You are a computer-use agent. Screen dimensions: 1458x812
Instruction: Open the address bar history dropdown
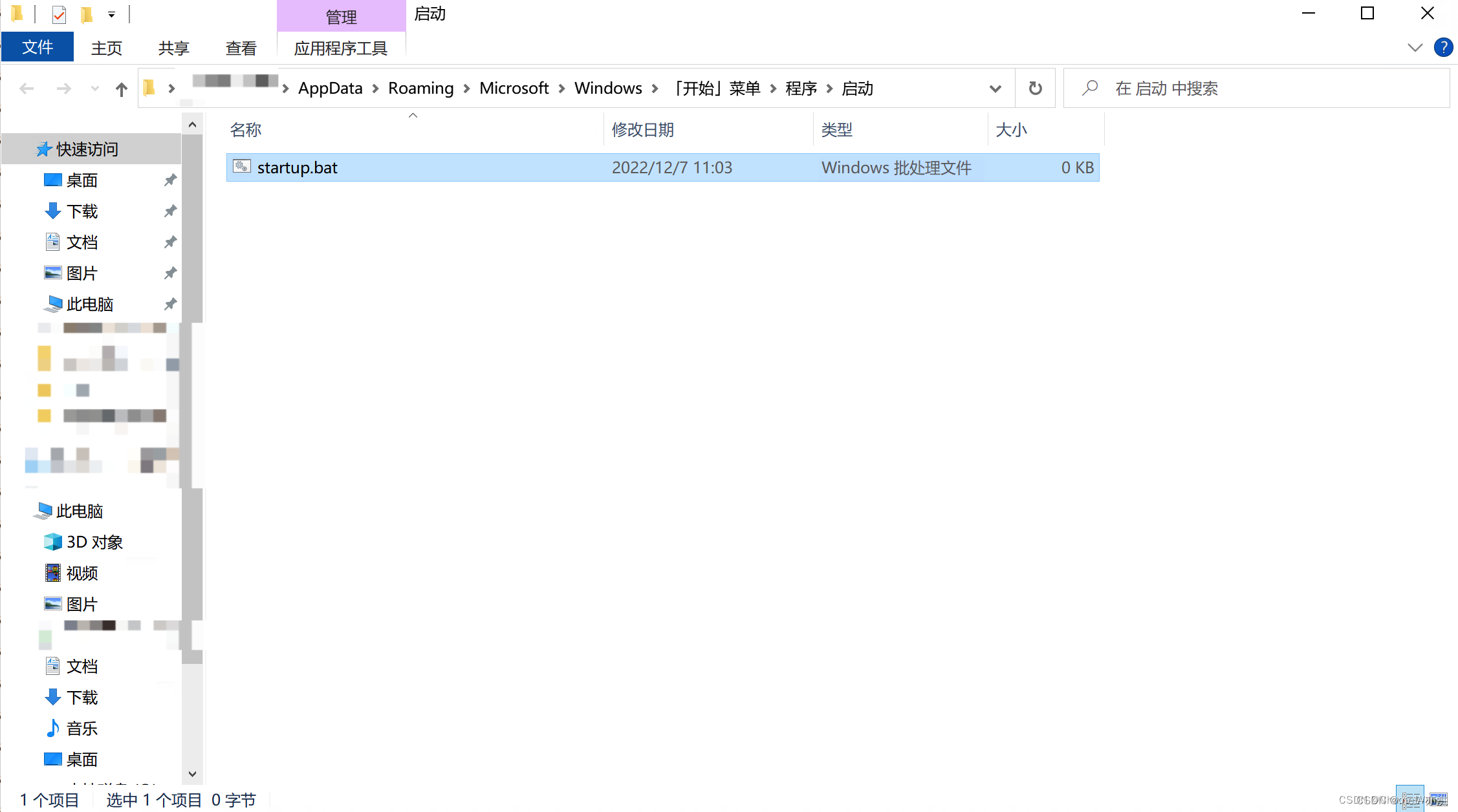(x=995, y=88)
